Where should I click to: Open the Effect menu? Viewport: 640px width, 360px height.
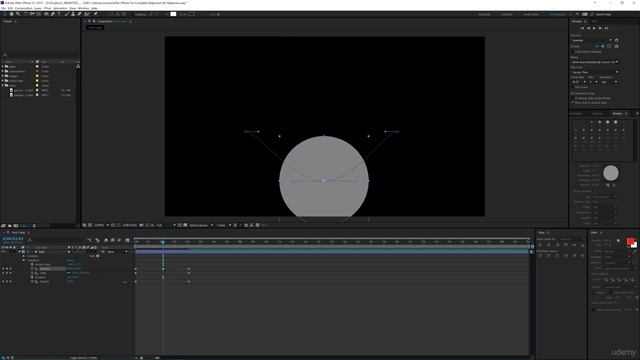(x=47, y=8)
